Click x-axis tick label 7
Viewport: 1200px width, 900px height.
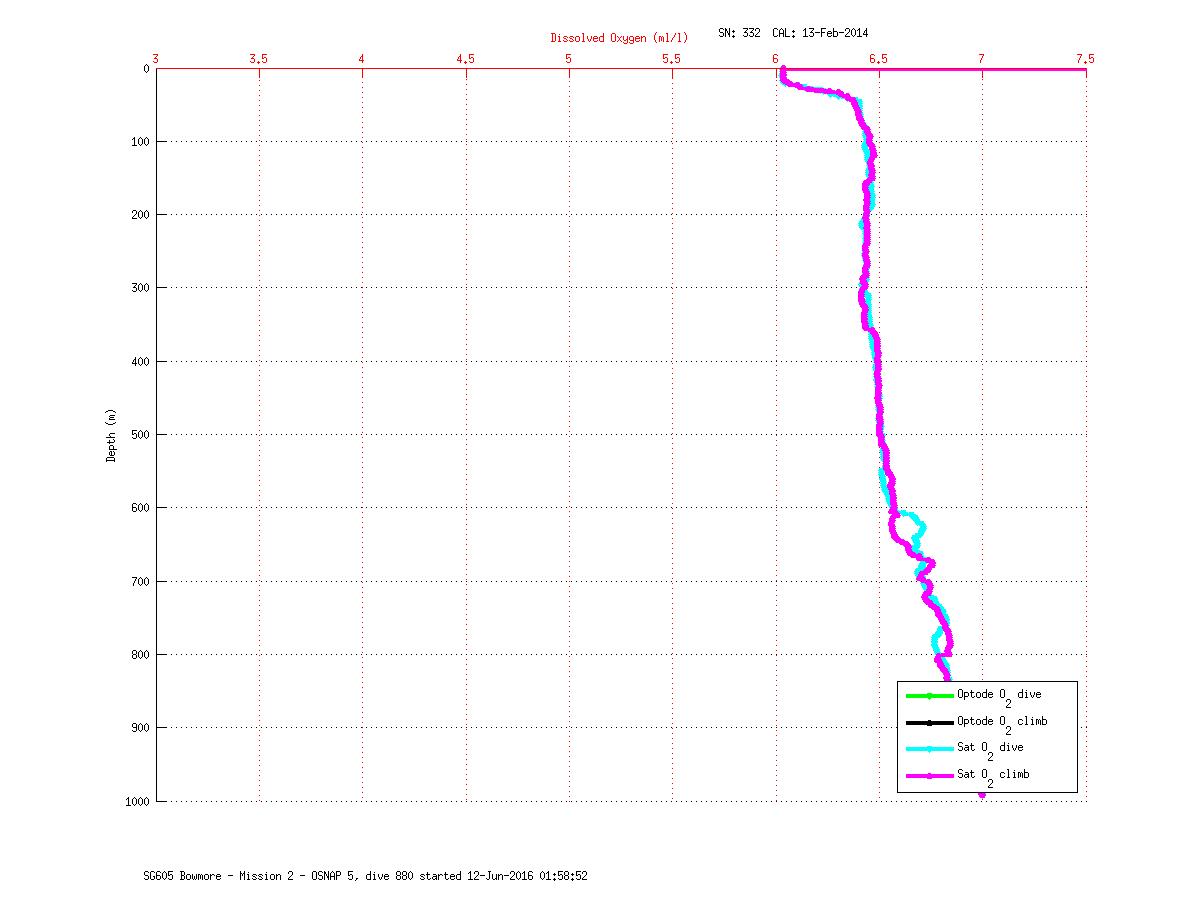(x=982, y=59)
